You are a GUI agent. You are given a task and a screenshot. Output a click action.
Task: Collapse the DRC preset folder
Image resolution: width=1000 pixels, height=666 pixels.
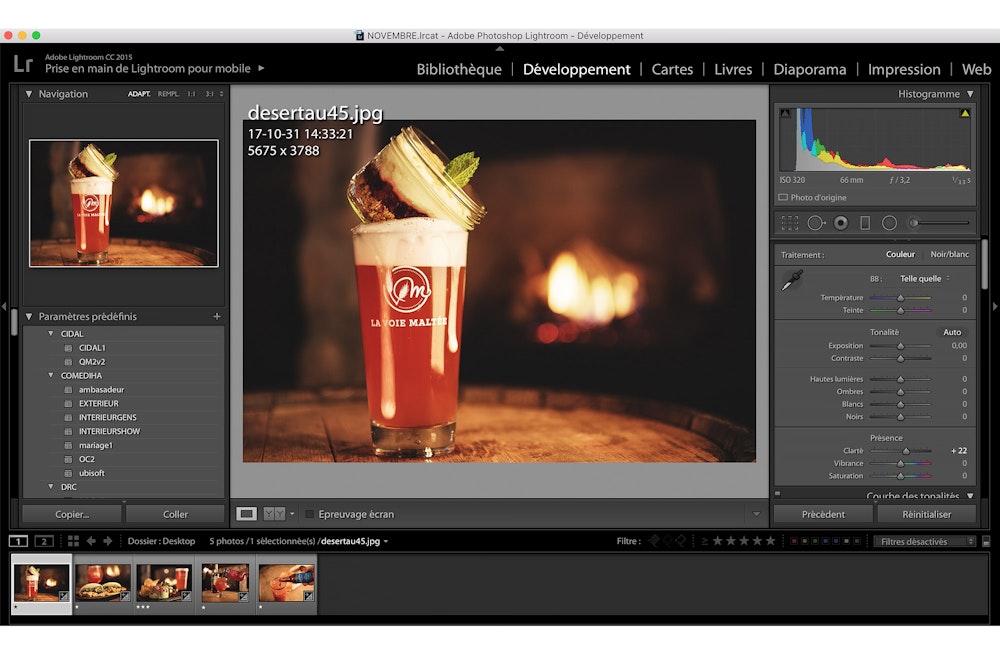(51, 487)
